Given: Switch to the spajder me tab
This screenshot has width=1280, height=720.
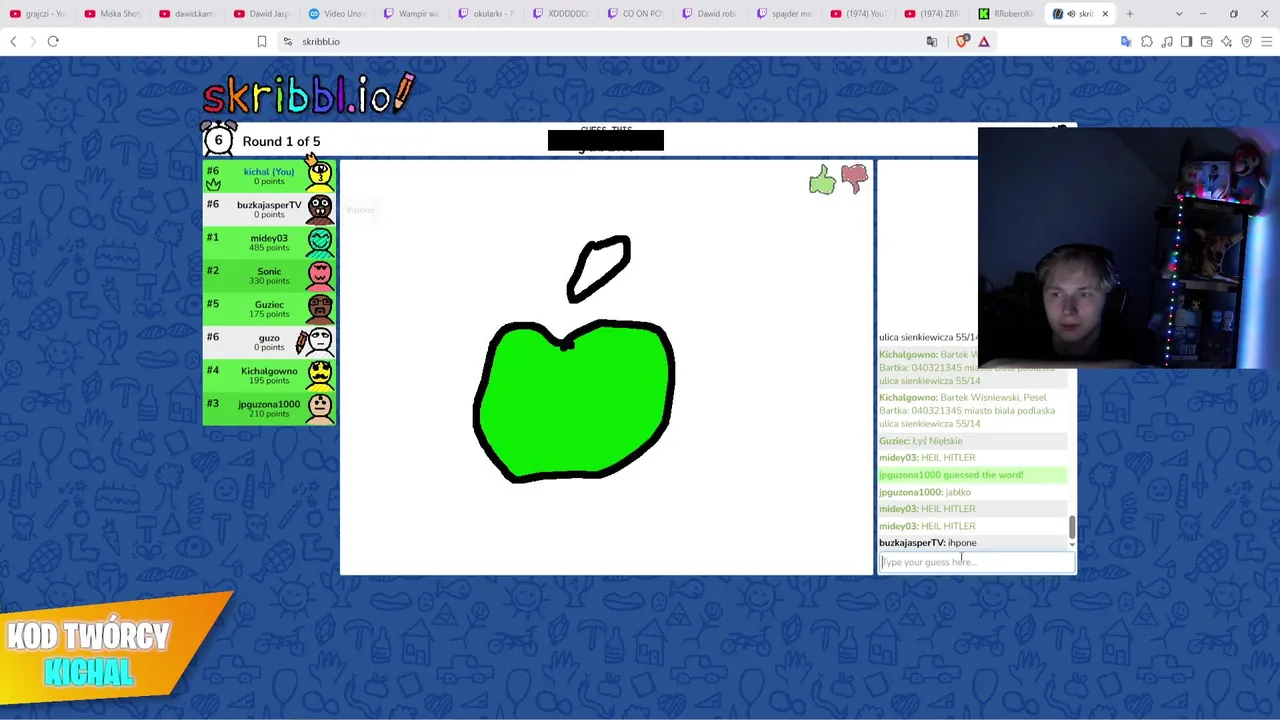Looking at the screenshot, I should [786, 14].
